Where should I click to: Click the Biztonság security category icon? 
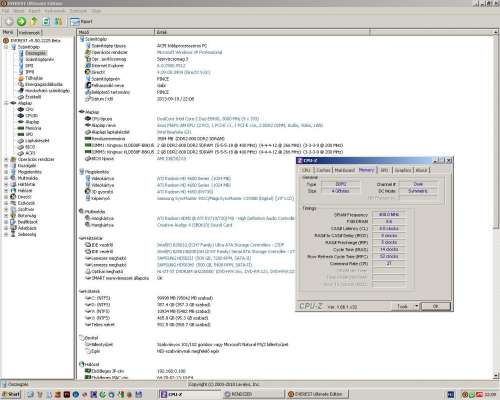pyautogui.click(x=13, y=216)
